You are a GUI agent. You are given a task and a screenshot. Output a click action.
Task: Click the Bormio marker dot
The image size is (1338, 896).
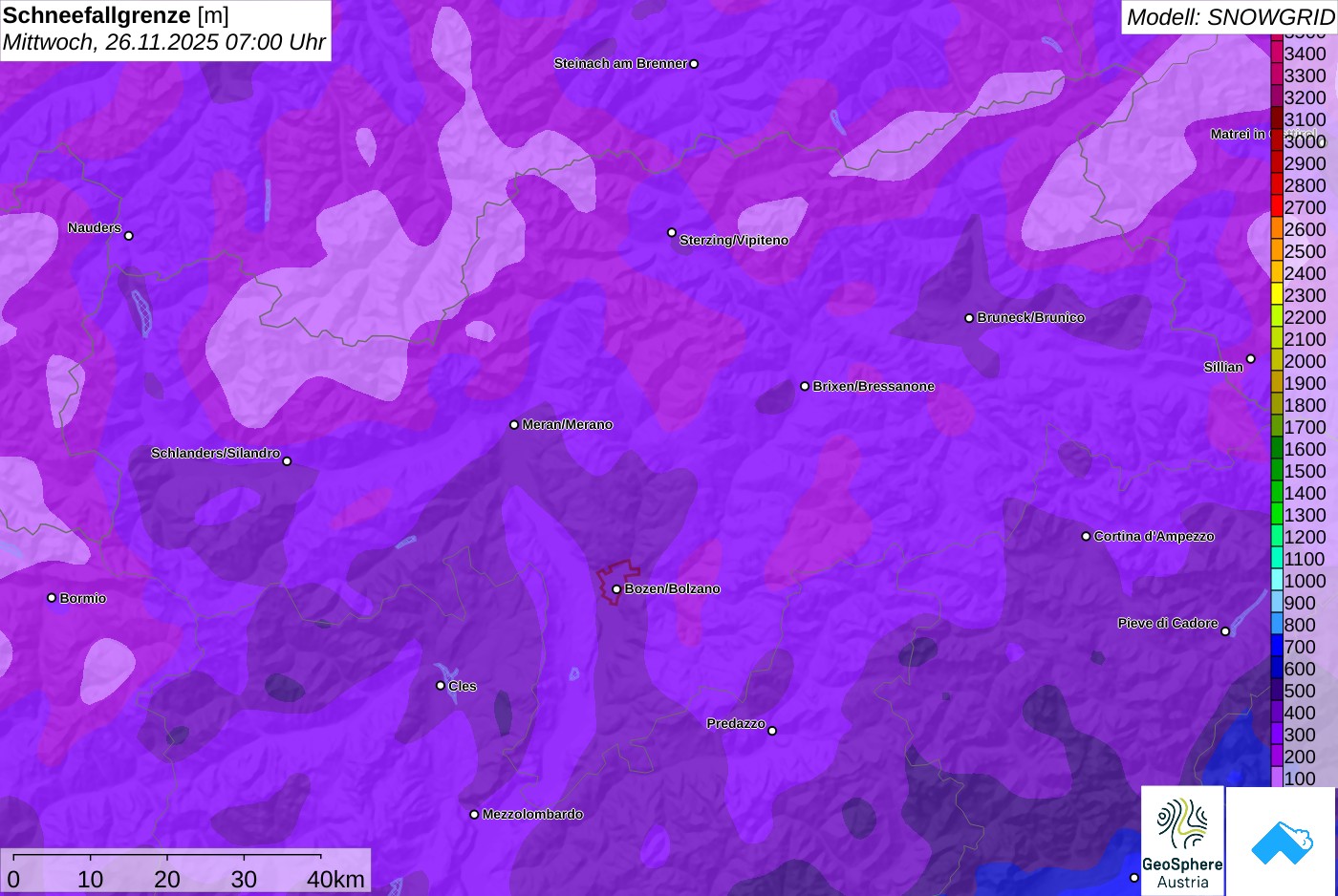pos(52,598)
